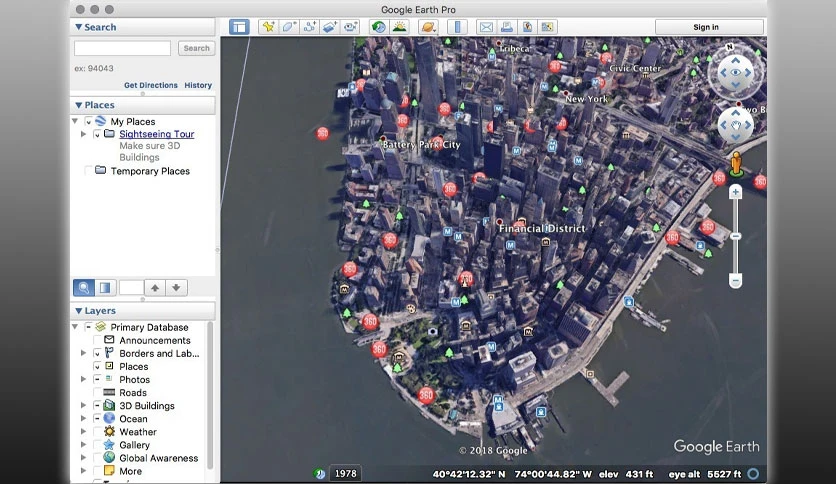836x484 pixels.
Task: Enable the Weather layer checkbox
Action: point(97,431)
